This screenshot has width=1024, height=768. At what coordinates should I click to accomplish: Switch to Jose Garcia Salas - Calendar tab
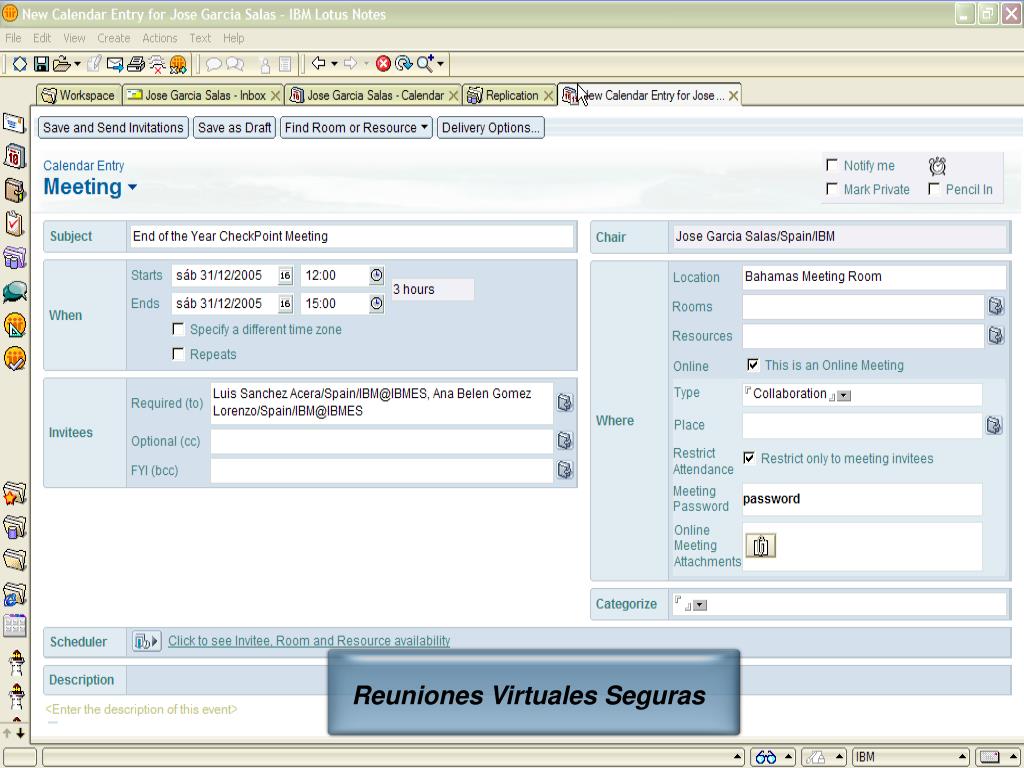tap(374, 95)
